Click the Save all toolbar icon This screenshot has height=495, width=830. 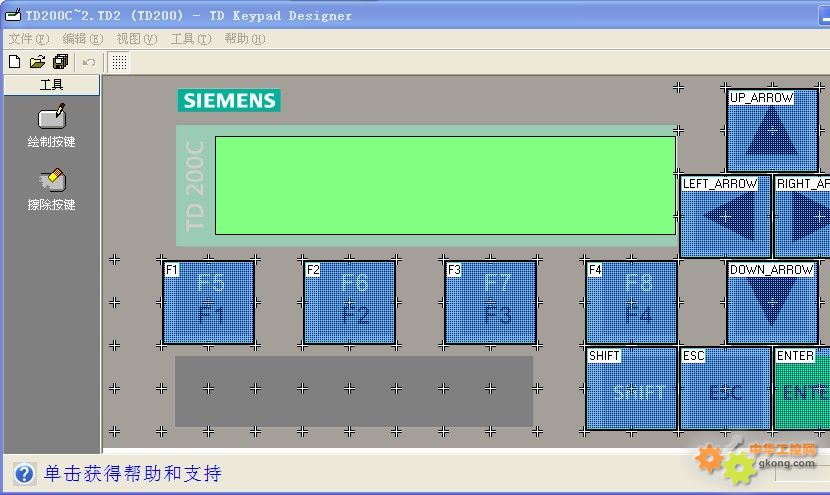point(60,62)
